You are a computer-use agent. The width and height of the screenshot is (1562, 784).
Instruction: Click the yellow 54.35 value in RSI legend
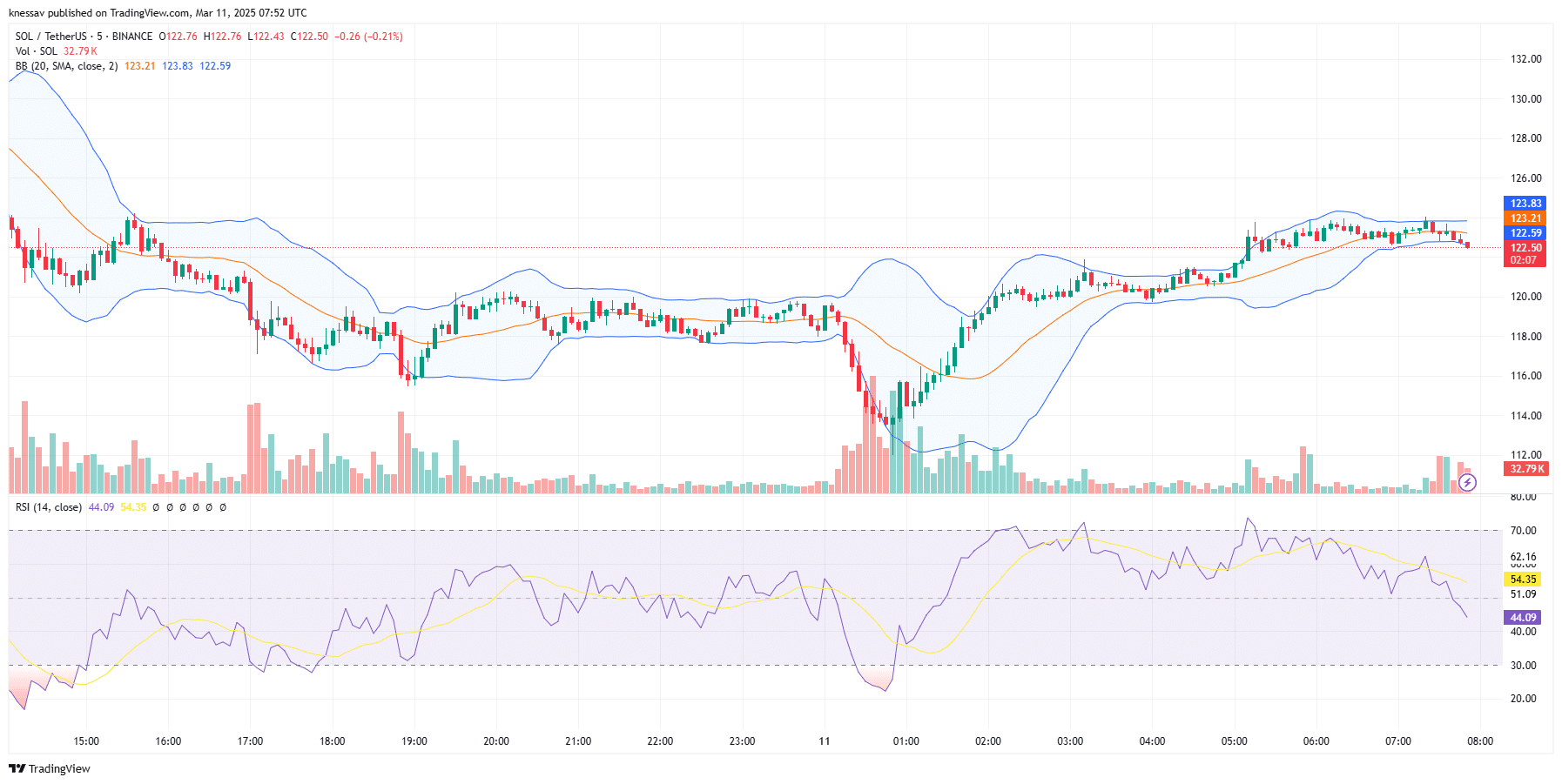(133, 507)
